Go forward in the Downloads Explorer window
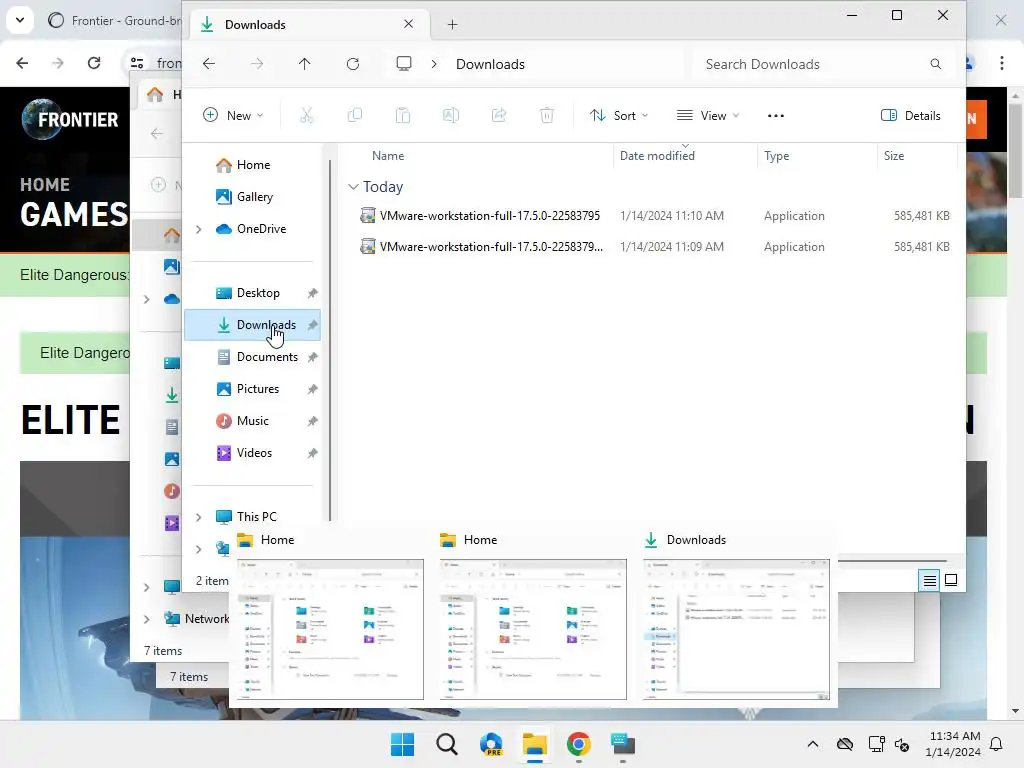1024x768 pixels. click(x=257, y=63)
